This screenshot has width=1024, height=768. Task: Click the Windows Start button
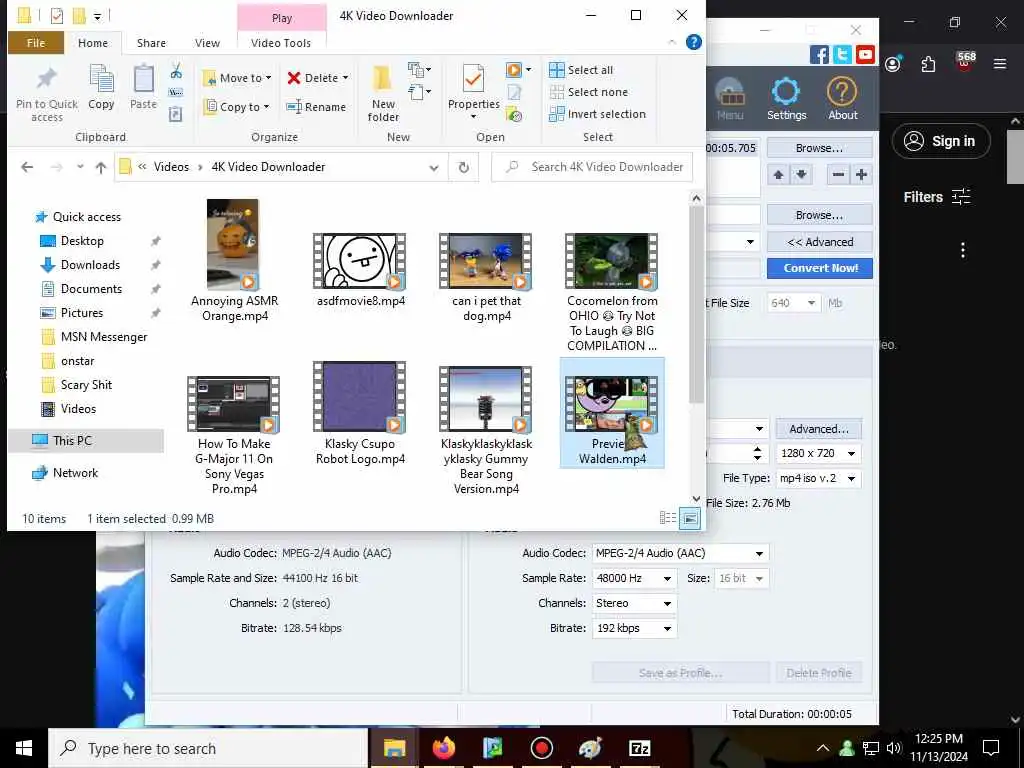pos(24,748)
